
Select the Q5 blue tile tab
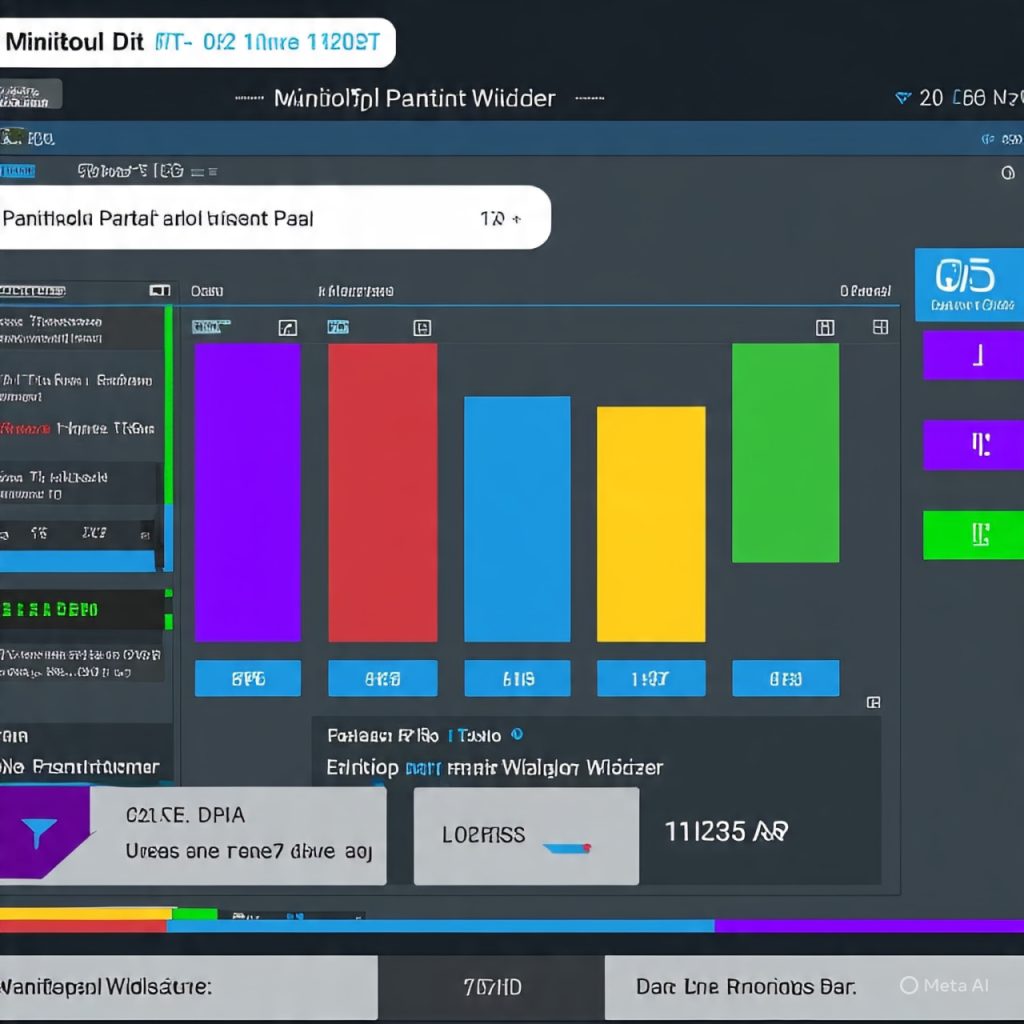click(968, 285)
